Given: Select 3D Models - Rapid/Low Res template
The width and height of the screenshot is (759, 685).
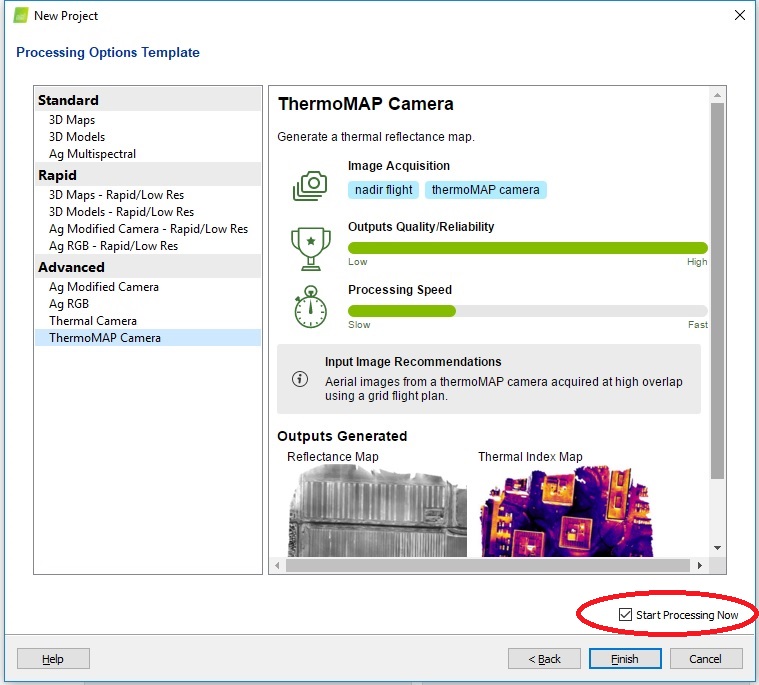Looking at the screenshot, I should [148, 212].
